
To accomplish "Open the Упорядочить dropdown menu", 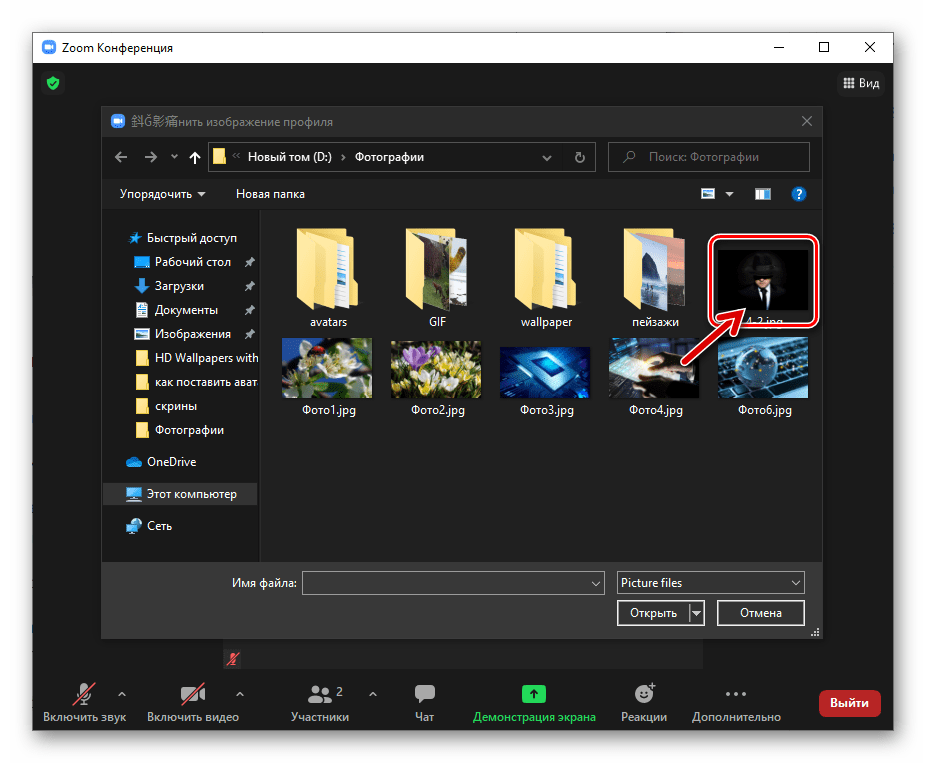I will 162,194.
